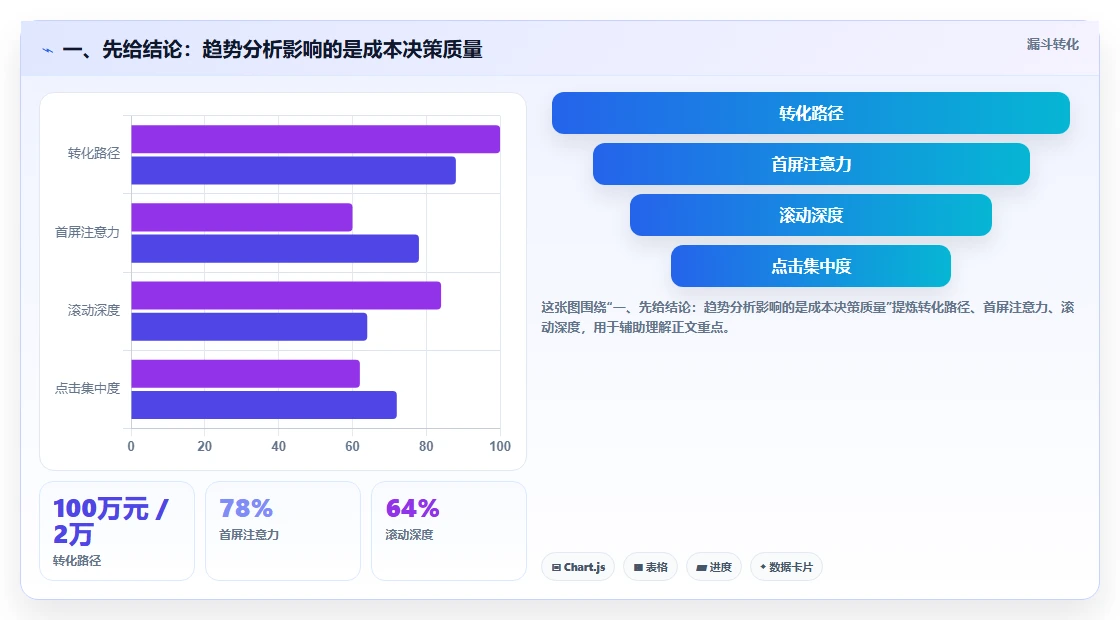This screenshot has width=1120, height=620.
Task: Select the 转化路径 funnel stage
Action: [x=811, y=113]
